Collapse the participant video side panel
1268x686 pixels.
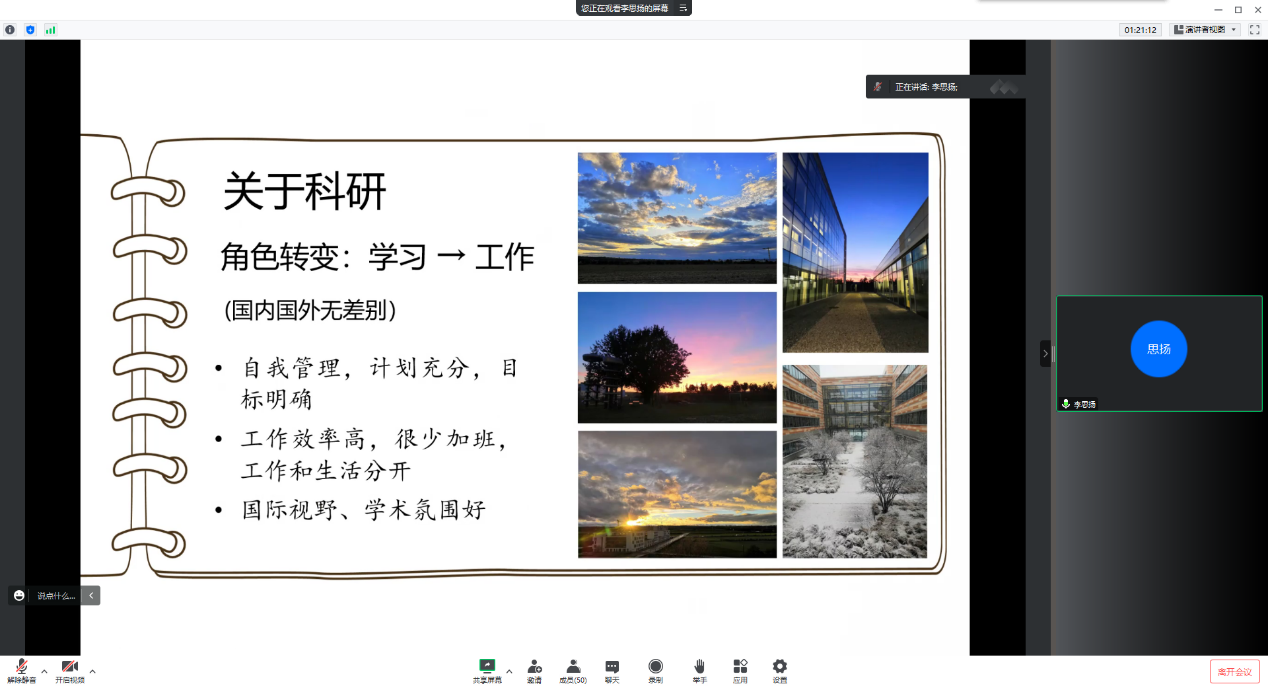click(x=1045, y=353)
